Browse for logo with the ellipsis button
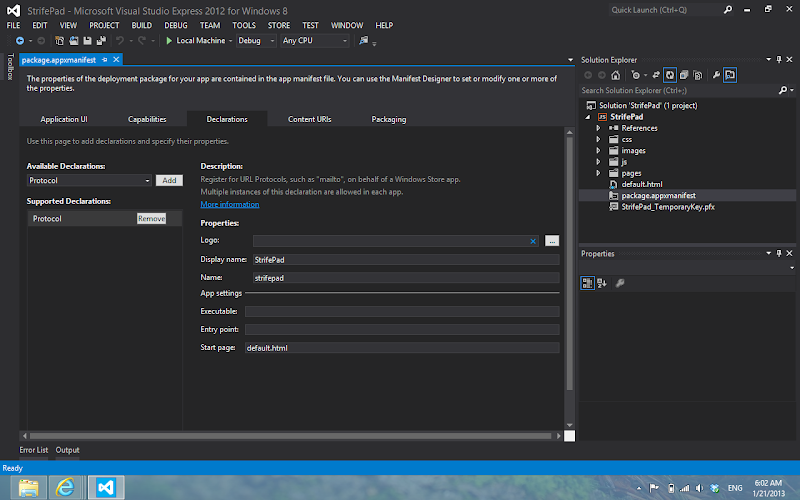800x500 pixels. 552,241
